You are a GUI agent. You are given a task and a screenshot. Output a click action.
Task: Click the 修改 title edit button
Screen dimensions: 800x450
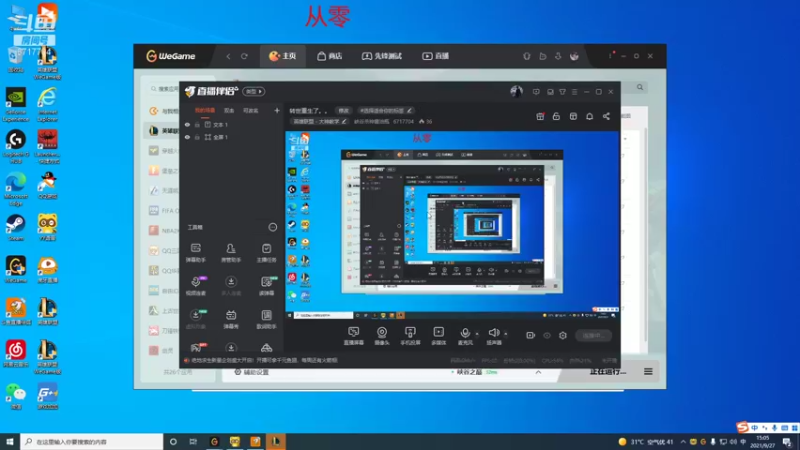344,111
